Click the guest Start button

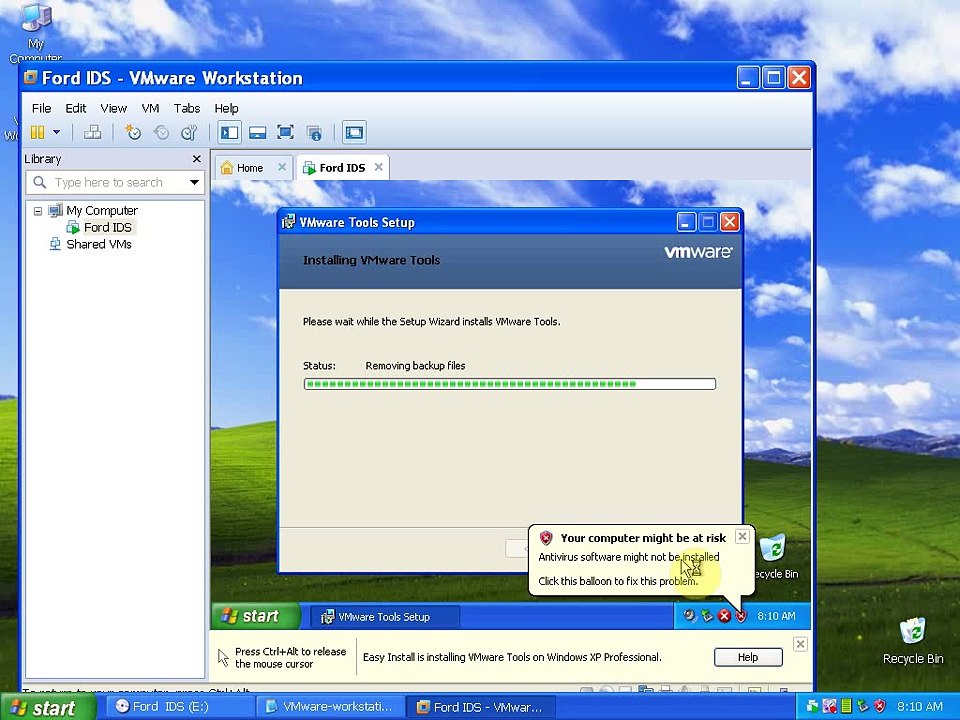(x=256, y=616)
